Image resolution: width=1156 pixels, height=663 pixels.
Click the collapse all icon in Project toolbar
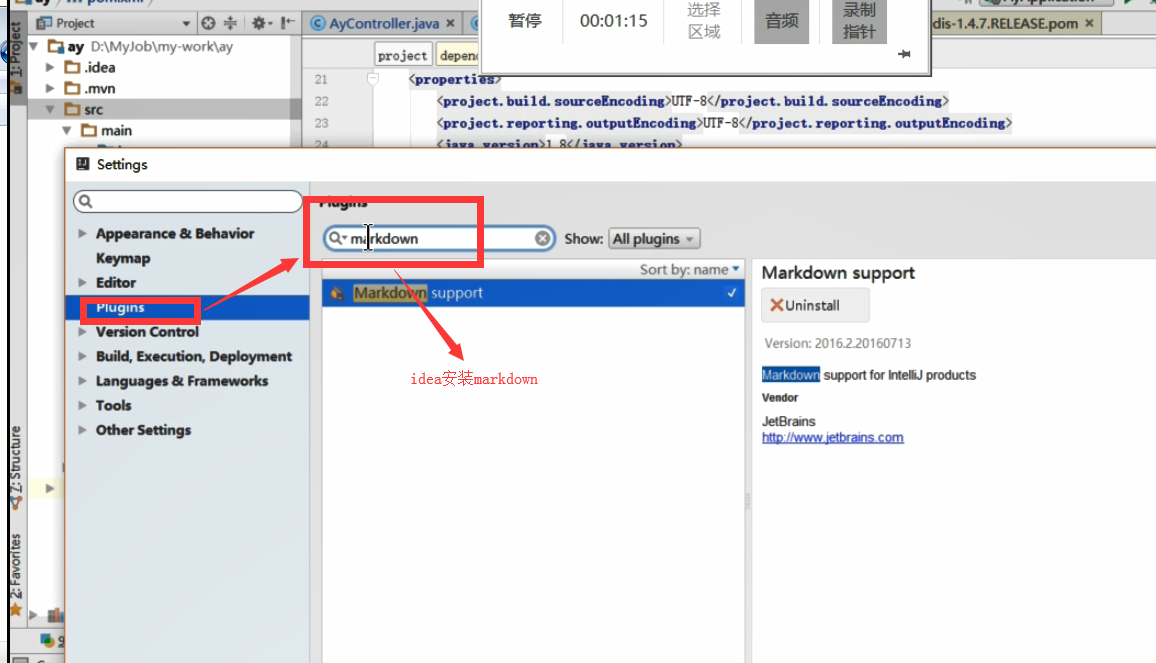[x=231, y=23]
